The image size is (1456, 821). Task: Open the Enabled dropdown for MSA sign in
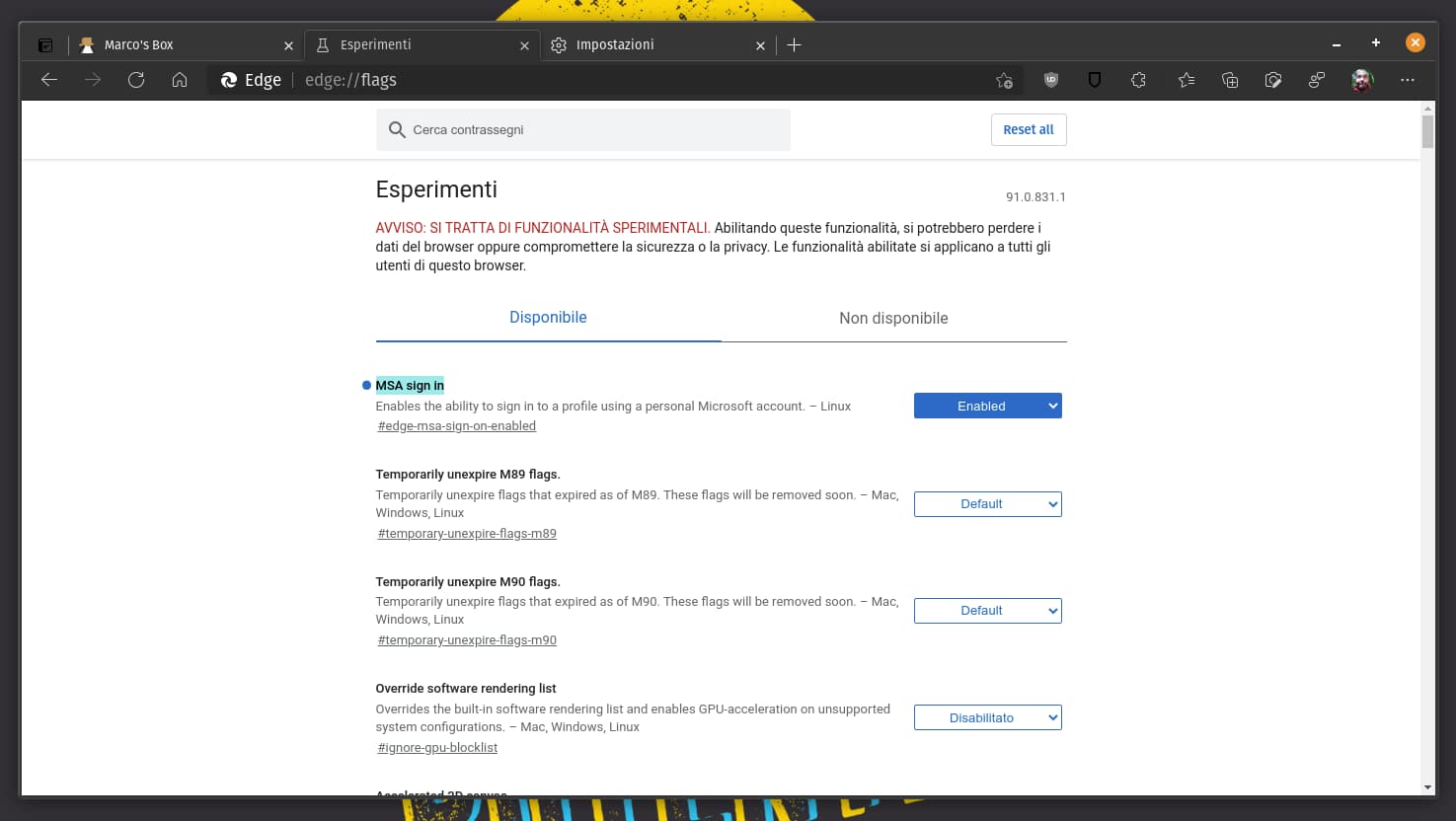pyautogui.click(x=987, y=406)
